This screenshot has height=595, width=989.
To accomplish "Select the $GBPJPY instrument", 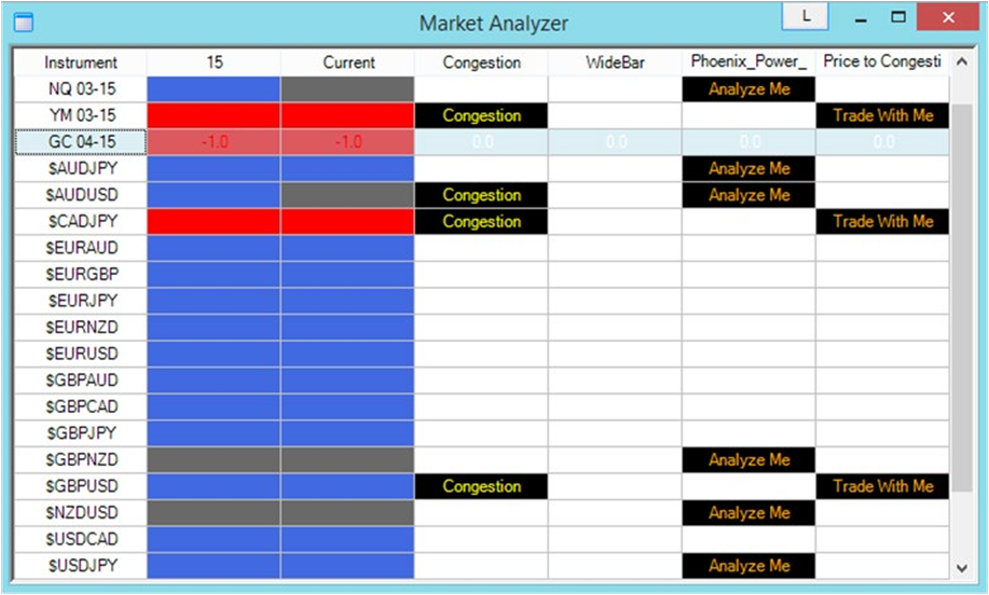I will coord(81,433).
